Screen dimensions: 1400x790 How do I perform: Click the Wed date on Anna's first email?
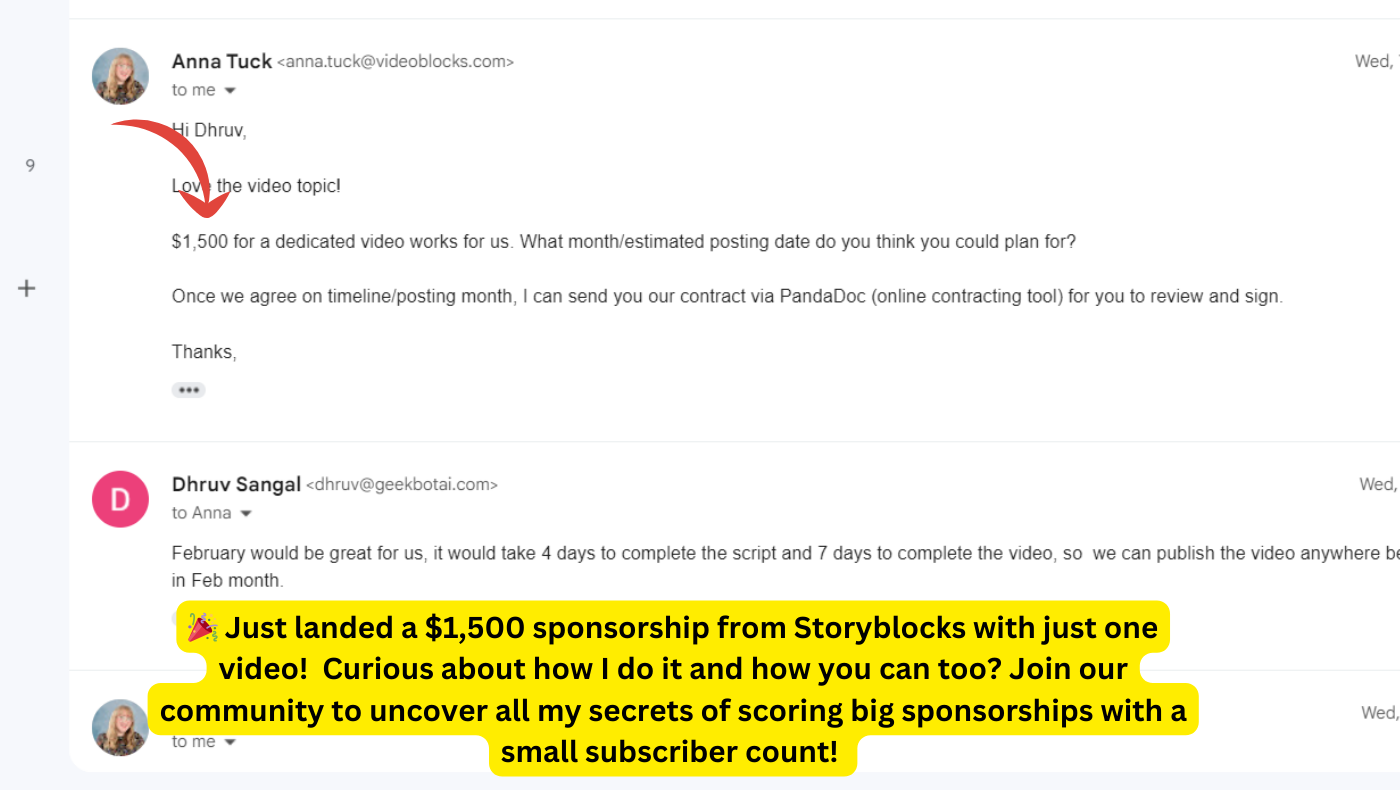click(1376, 61)
